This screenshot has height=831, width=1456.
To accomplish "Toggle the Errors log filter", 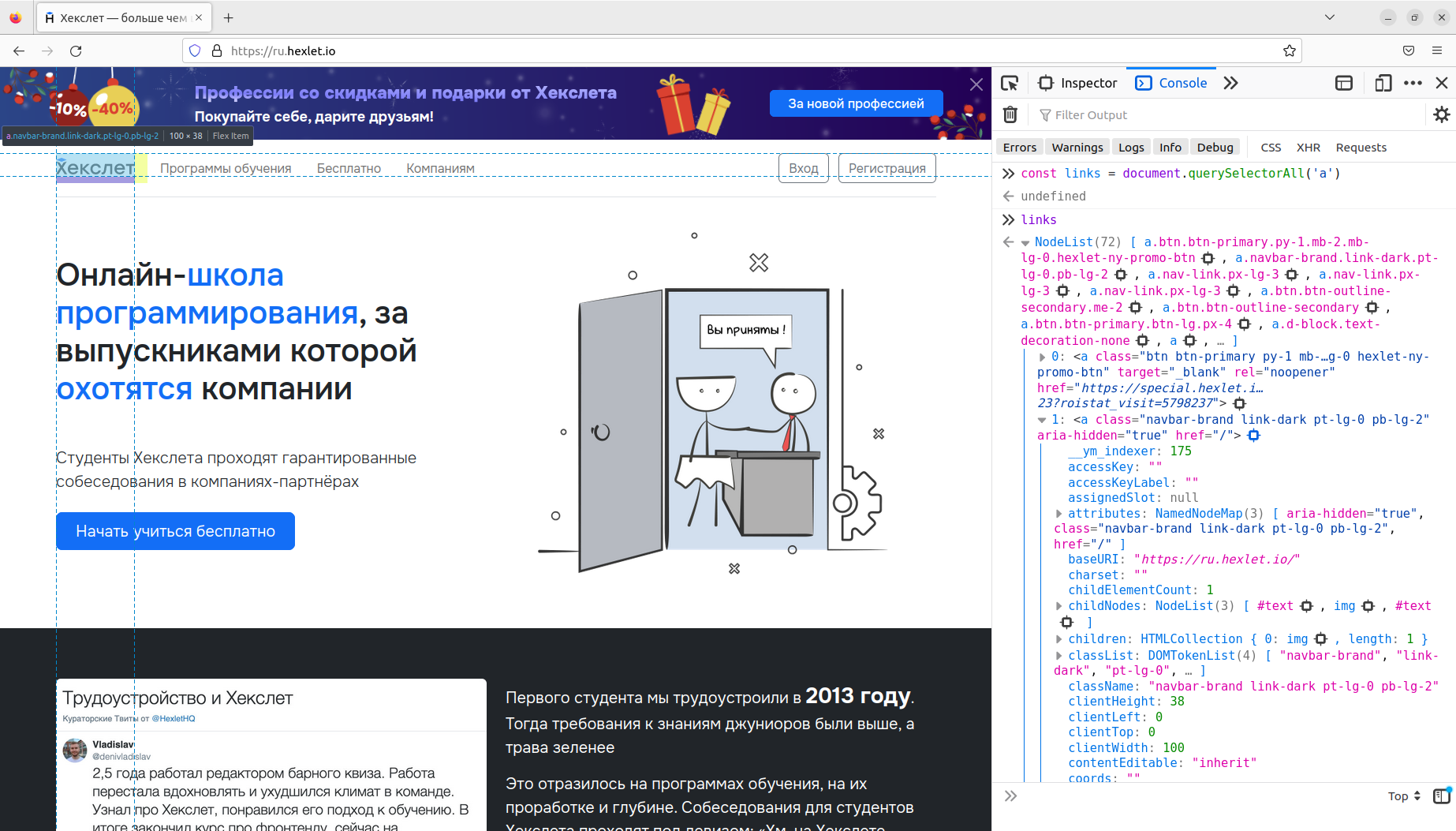I will [x=1019, y=147].
